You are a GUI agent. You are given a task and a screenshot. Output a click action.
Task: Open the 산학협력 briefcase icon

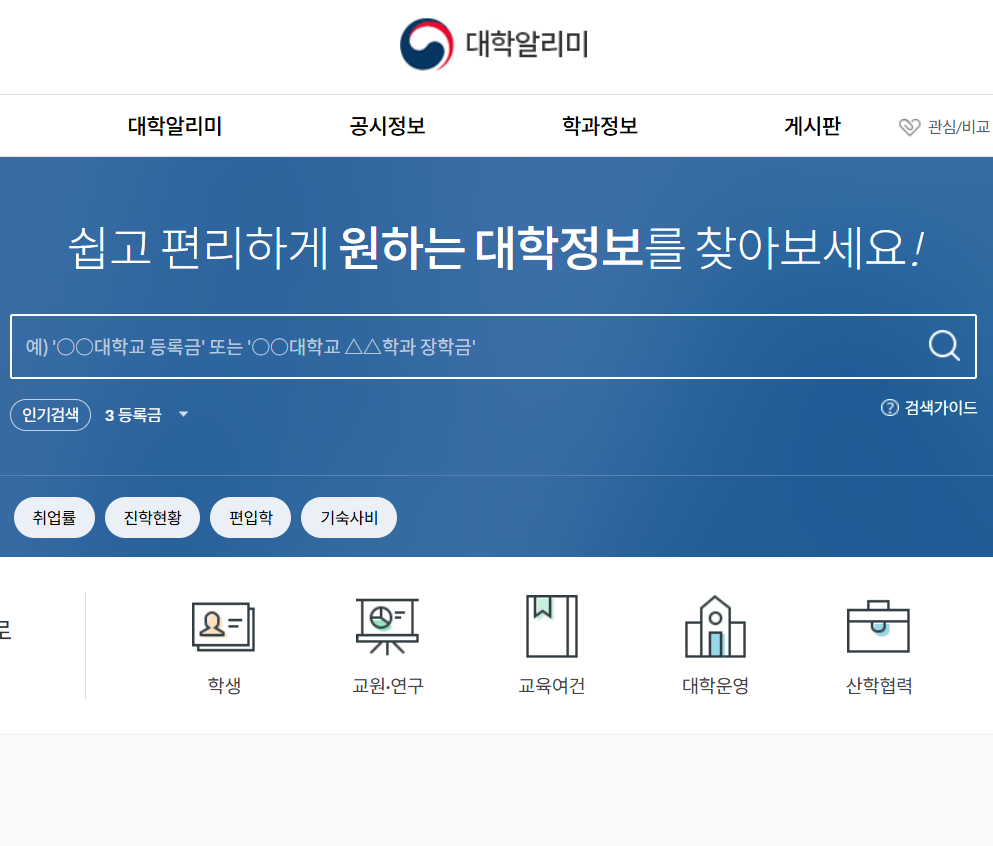point(878,626)
